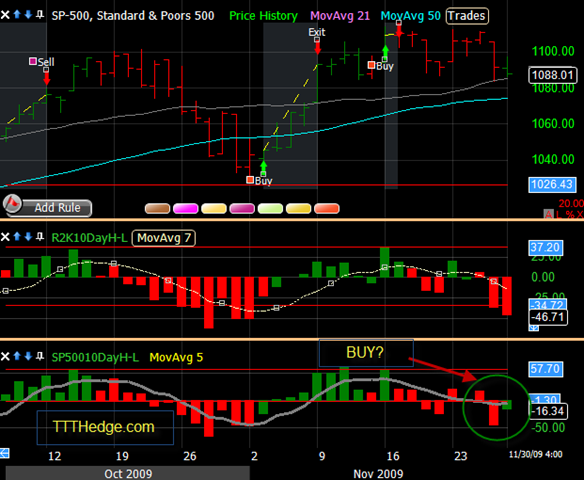Pick the orange-red rule swatch

point(327,209)
